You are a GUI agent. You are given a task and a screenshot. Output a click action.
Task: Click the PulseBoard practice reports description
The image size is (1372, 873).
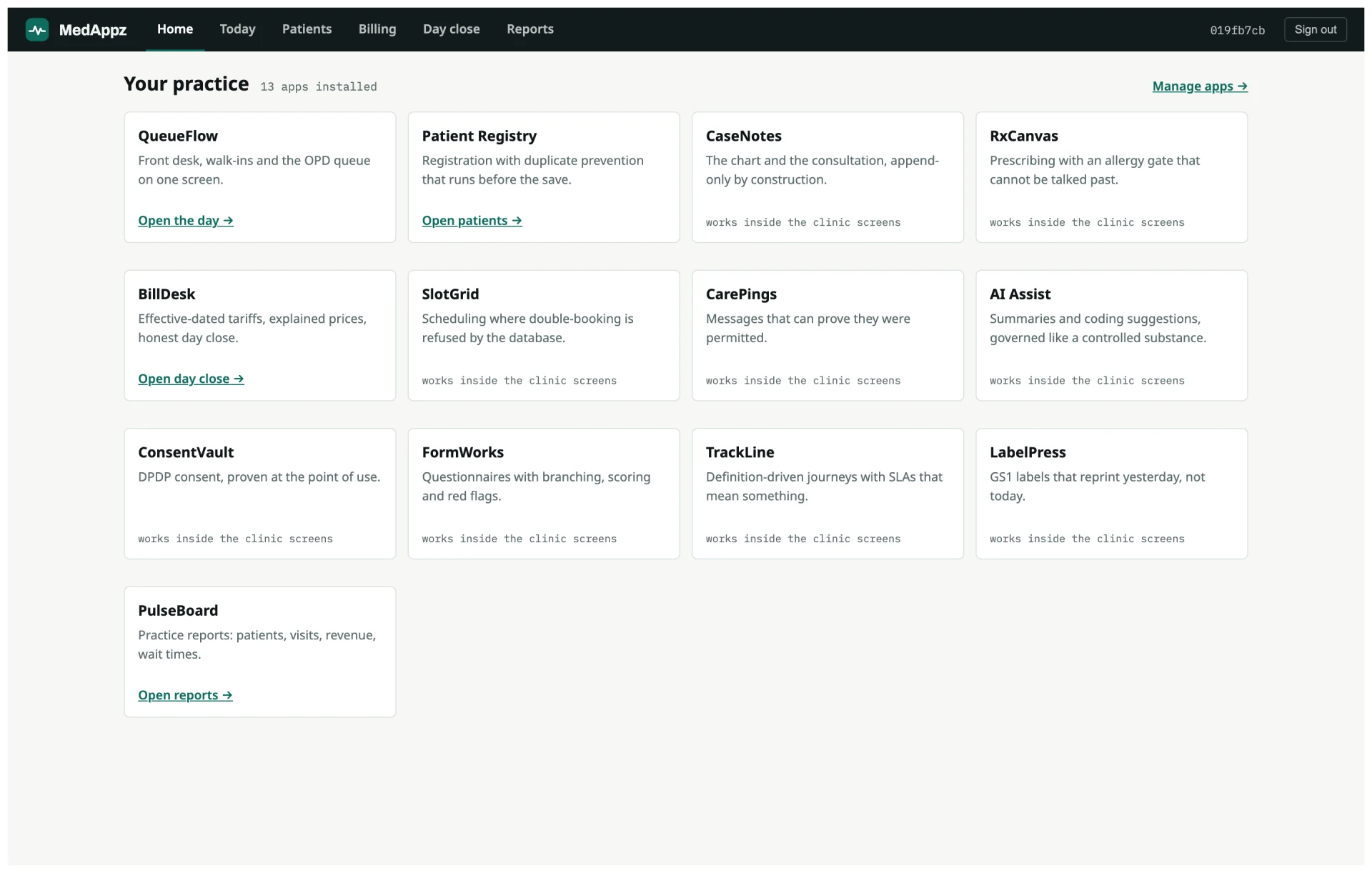coord(257,645)
